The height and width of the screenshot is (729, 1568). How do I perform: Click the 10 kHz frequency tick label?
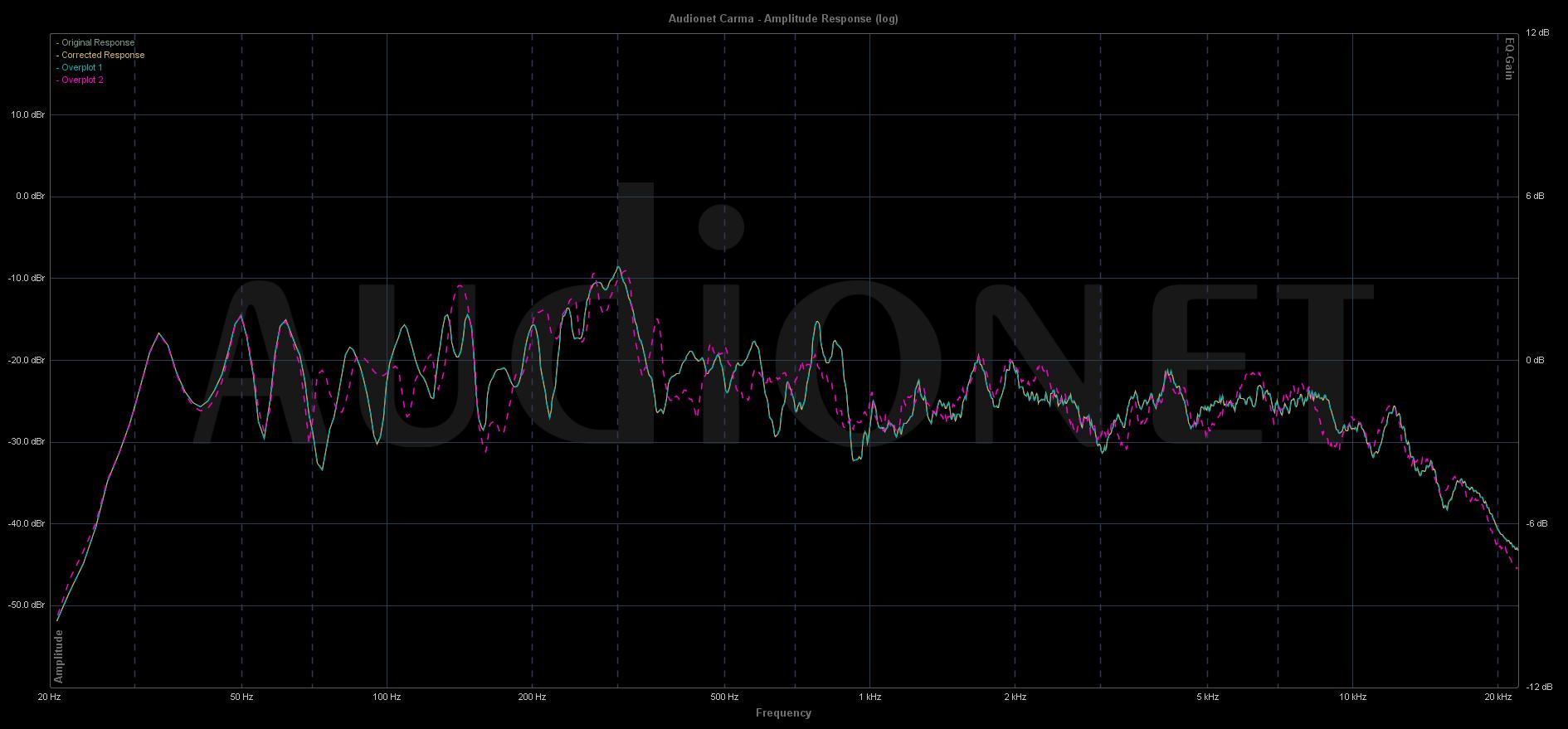point(1352,697)
